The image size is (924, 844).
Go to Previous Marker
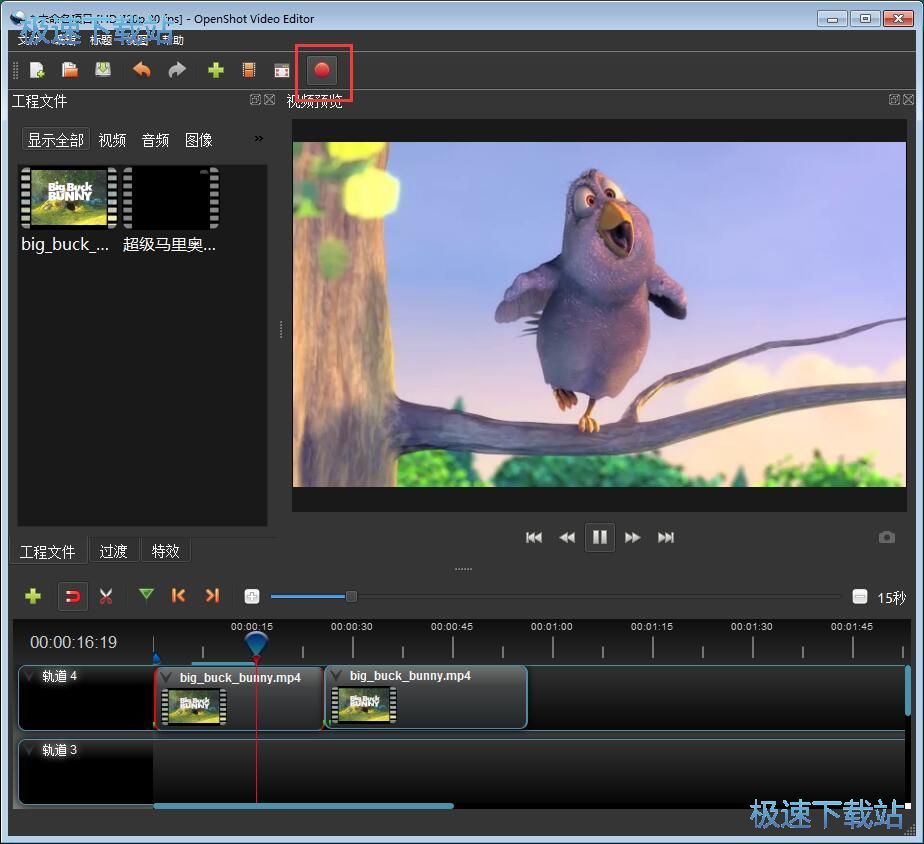click(178, 596)
